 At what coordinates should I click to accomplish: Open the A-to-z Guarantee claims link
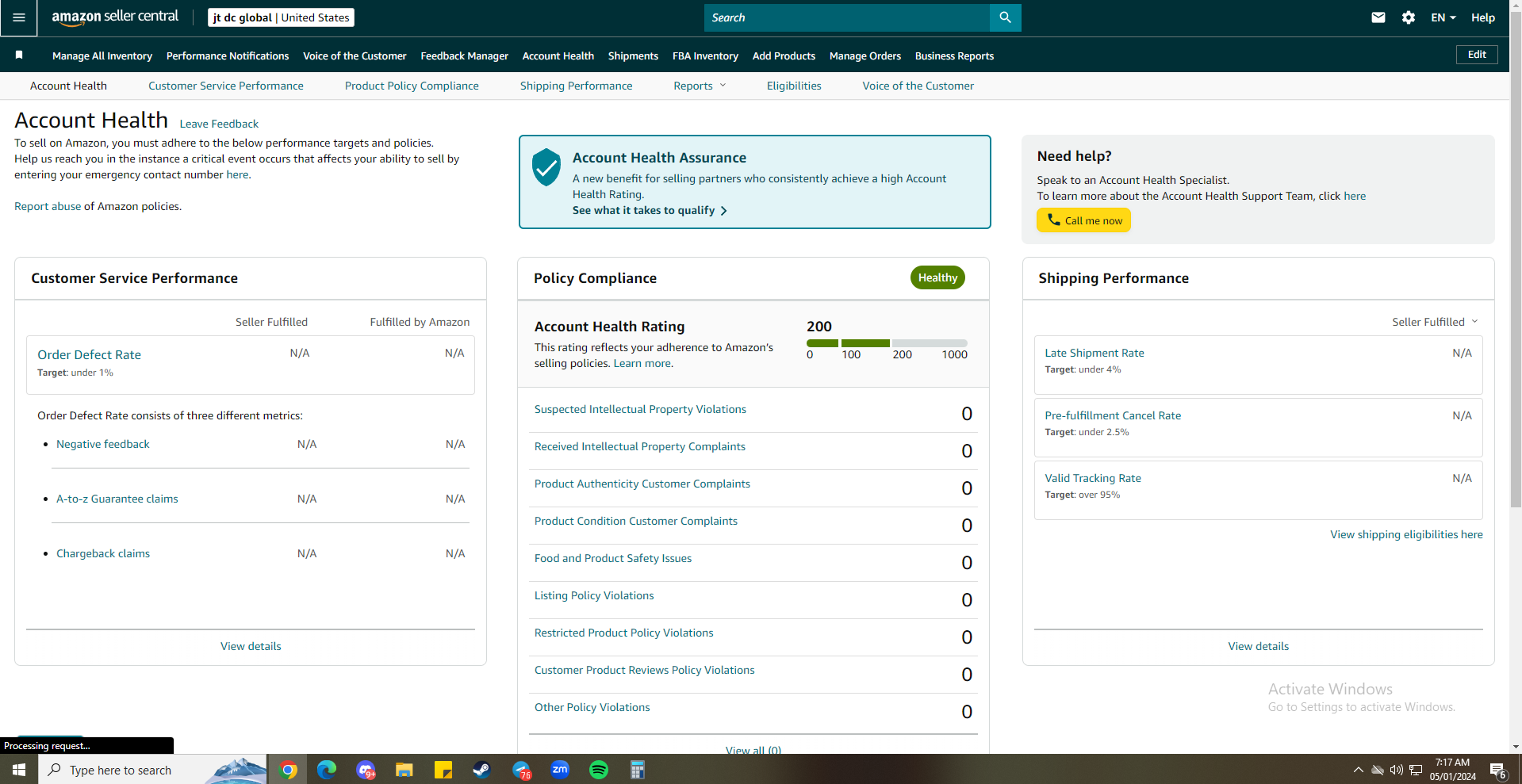[x=117, y=499]
